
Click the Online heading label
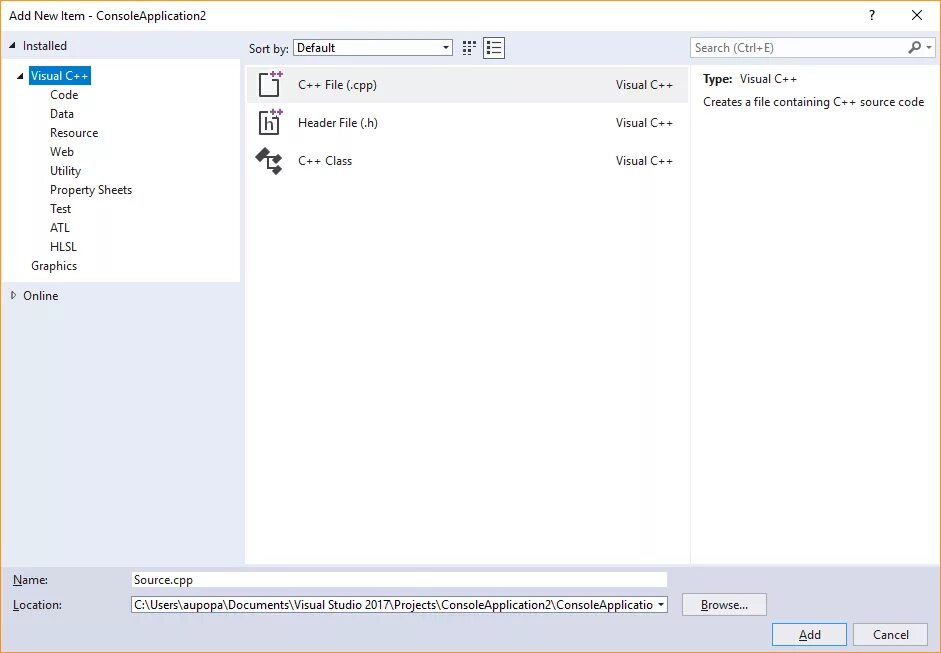click(40, 295)
